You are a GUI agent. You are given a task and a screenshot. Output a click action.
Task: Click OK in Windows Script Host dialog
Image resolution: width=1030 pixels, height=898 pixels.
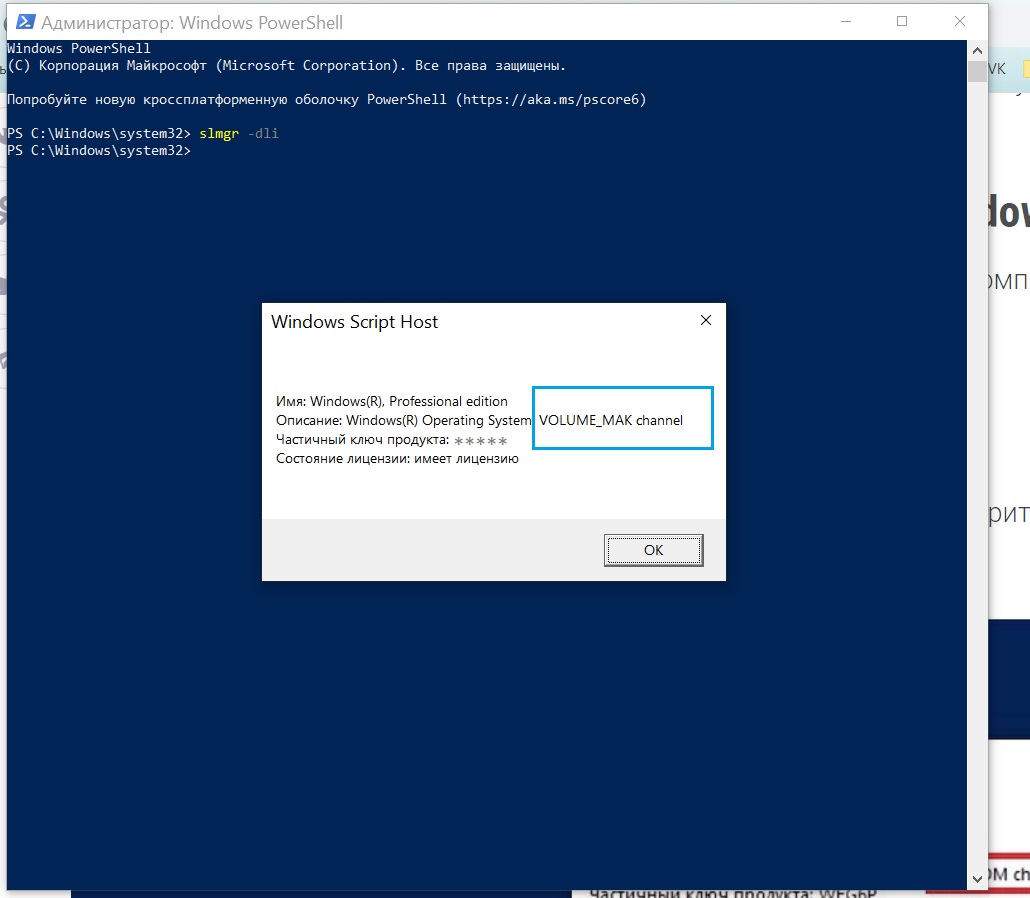[x=654, y=550]
